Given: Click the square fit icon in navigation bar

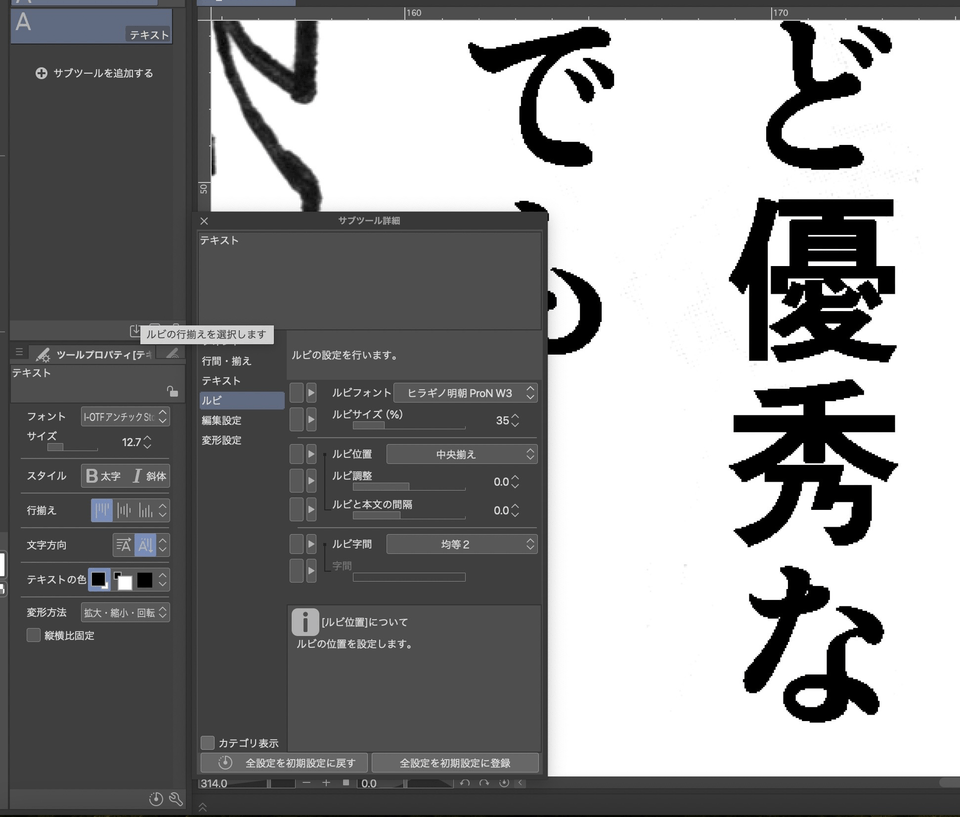Looking at the screenshot, I should (x=346, y=783).
